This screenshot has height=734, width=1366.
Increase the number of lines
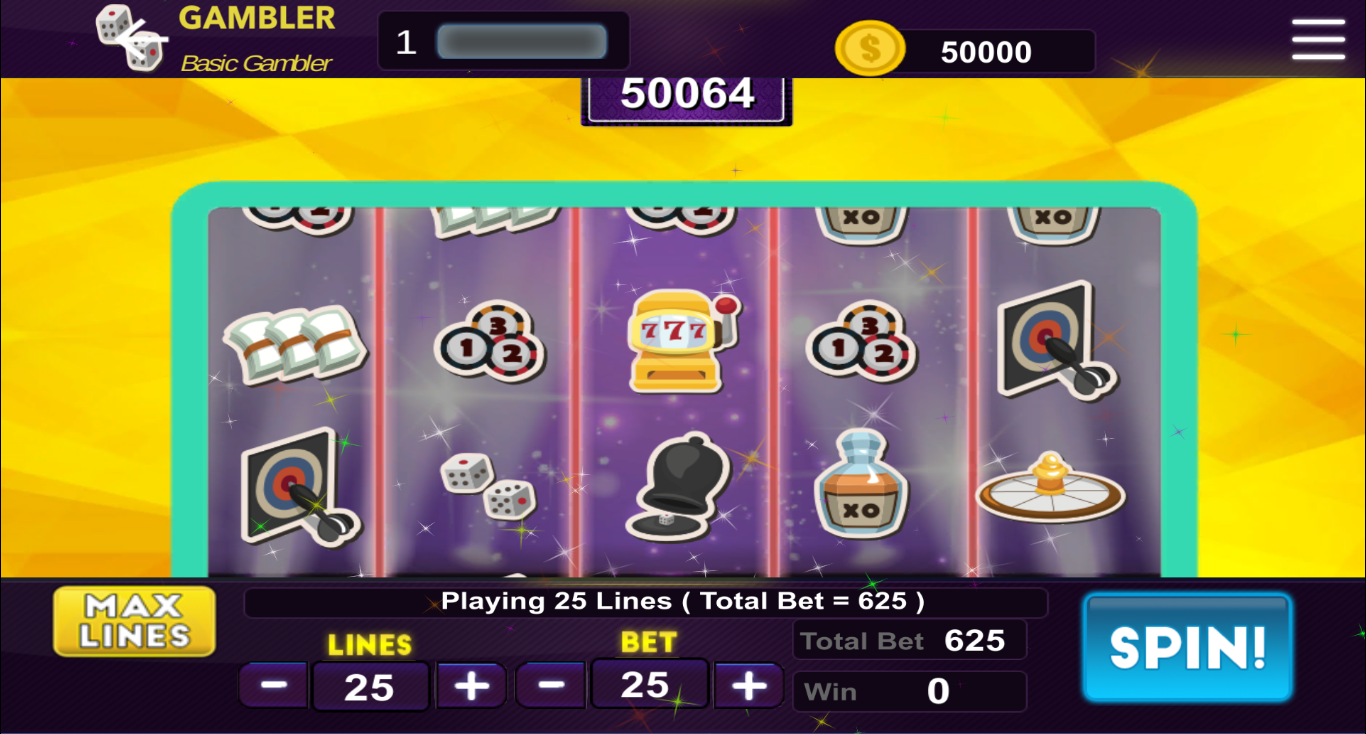471,685
